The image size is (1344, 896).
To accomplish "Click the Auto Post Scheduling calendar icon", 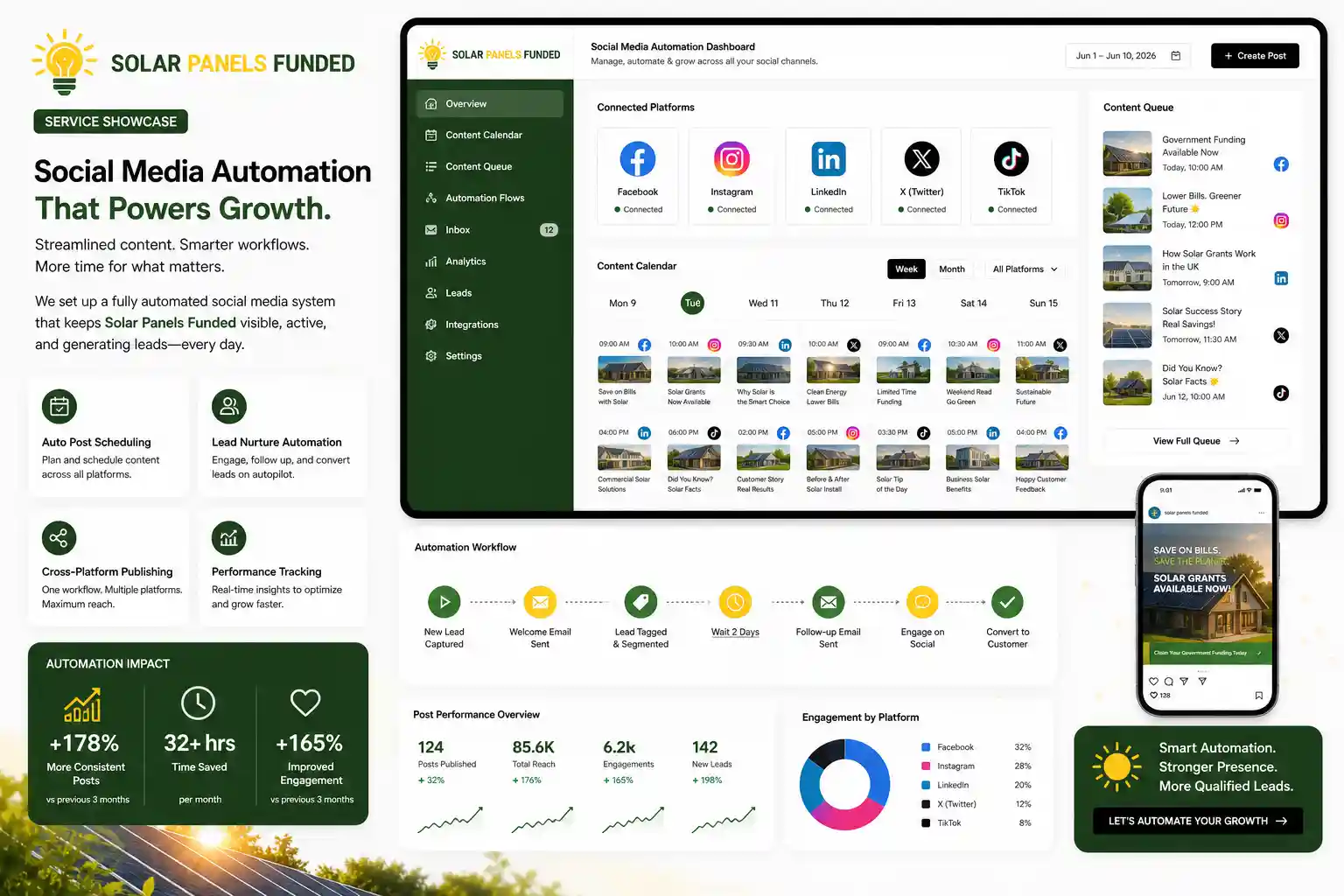I will 59,406.
